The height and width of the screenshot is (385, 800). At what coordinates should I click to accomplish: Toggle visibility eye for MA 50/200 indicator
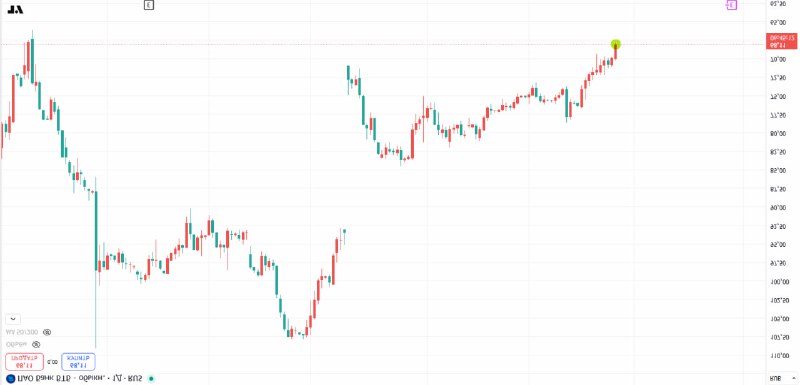[47, 332]
